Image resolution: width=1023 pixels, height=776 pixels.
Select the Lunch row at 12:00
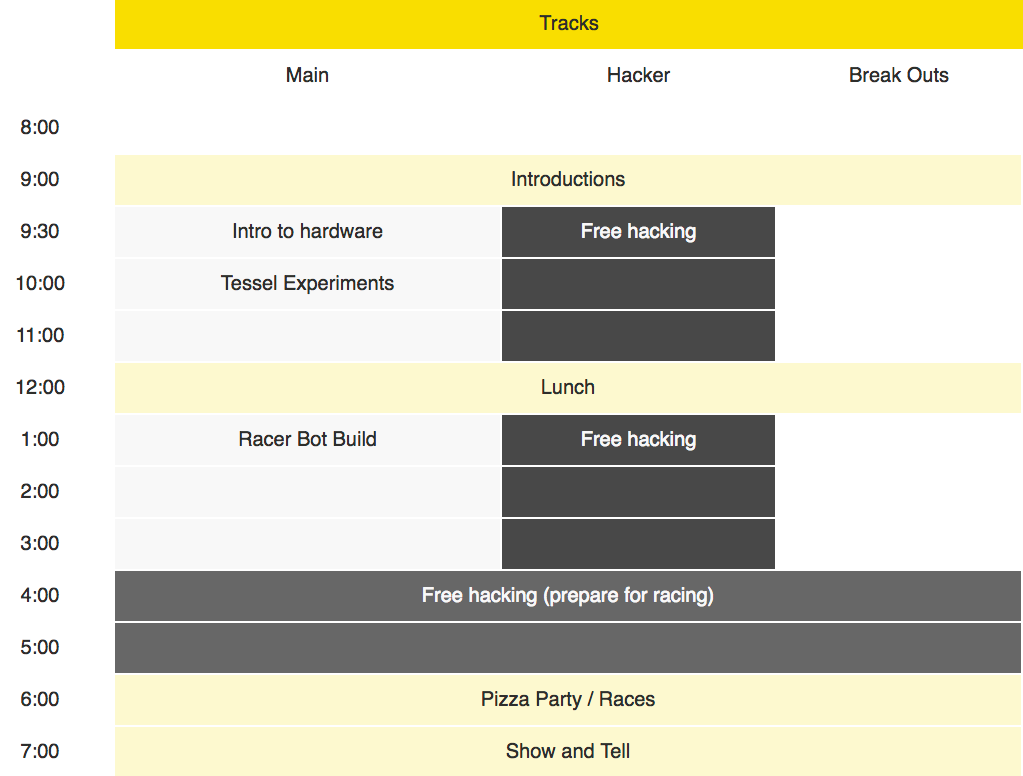click(568, 388)
